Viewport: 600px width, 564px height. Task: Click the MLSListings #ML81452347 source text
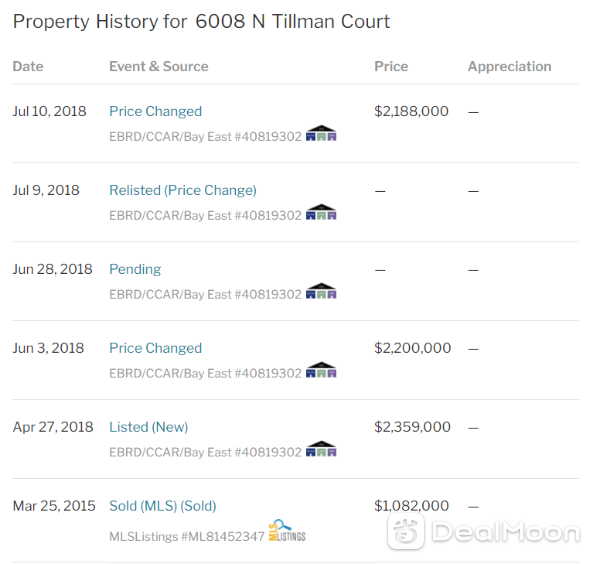(x=187, y=536)
